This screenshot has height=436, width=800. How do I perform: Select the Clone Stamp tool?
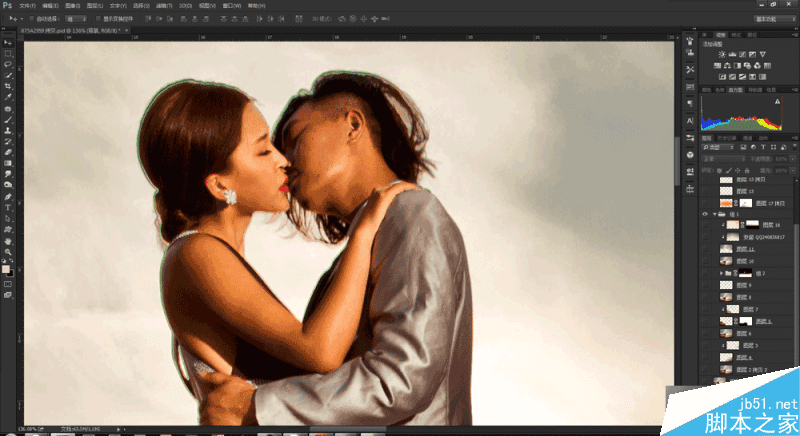click(8, 131)
